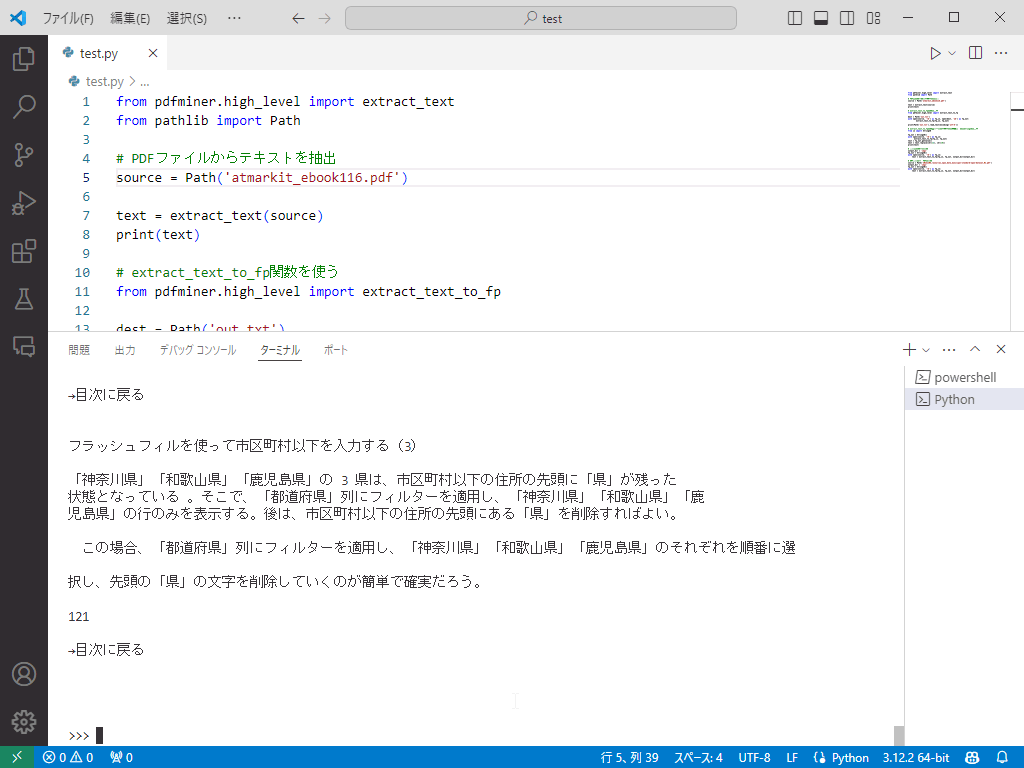
Task: Run the Python file with play button
Action: (x=935, y=53)
